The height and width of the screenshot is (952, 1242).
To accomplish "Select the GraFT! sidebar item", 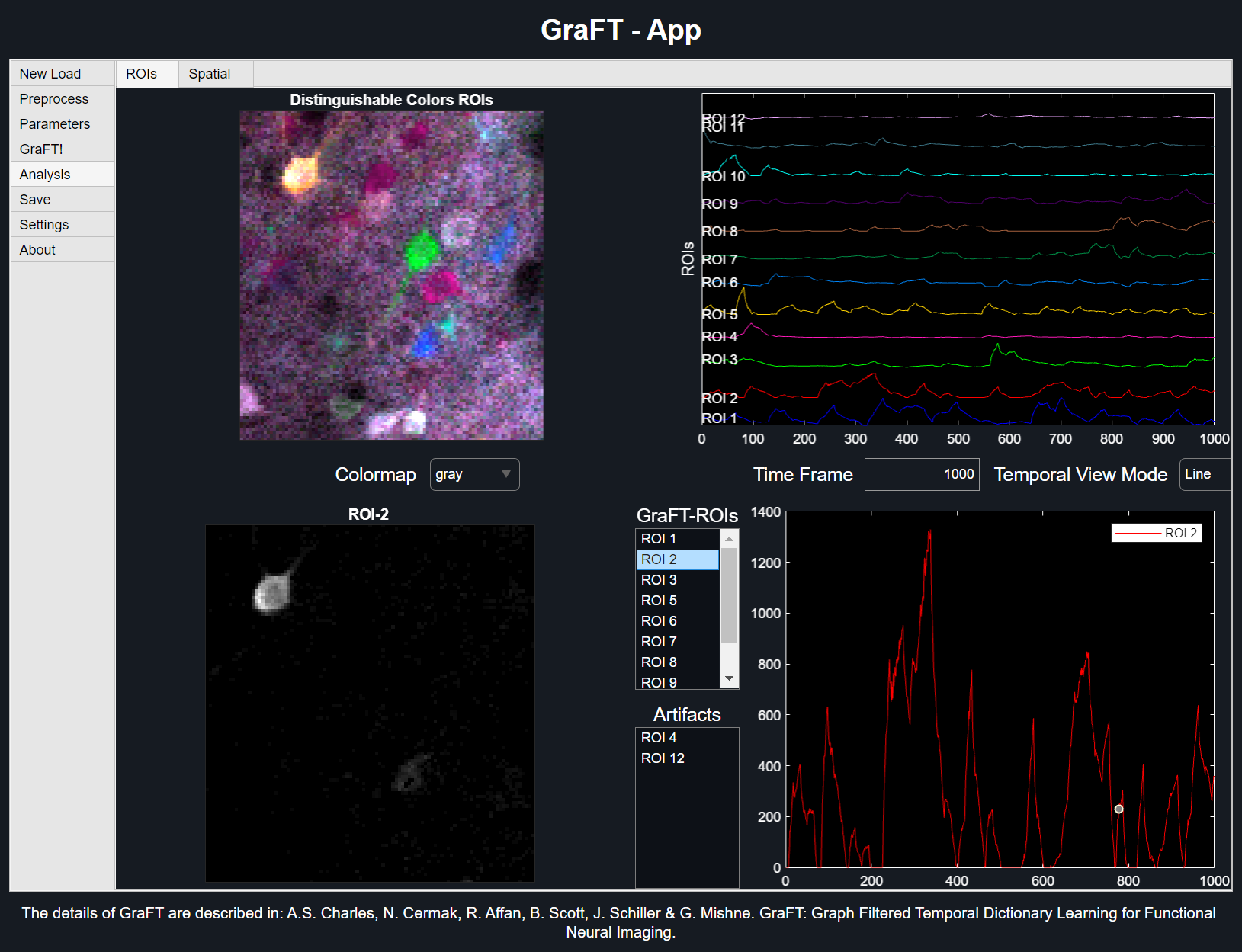I will 62,149.
